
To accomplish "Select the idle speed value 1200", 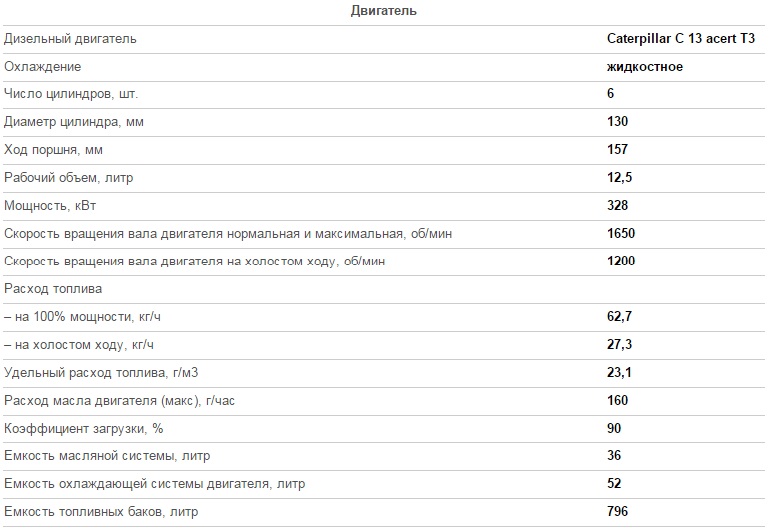I will (621, 261).
